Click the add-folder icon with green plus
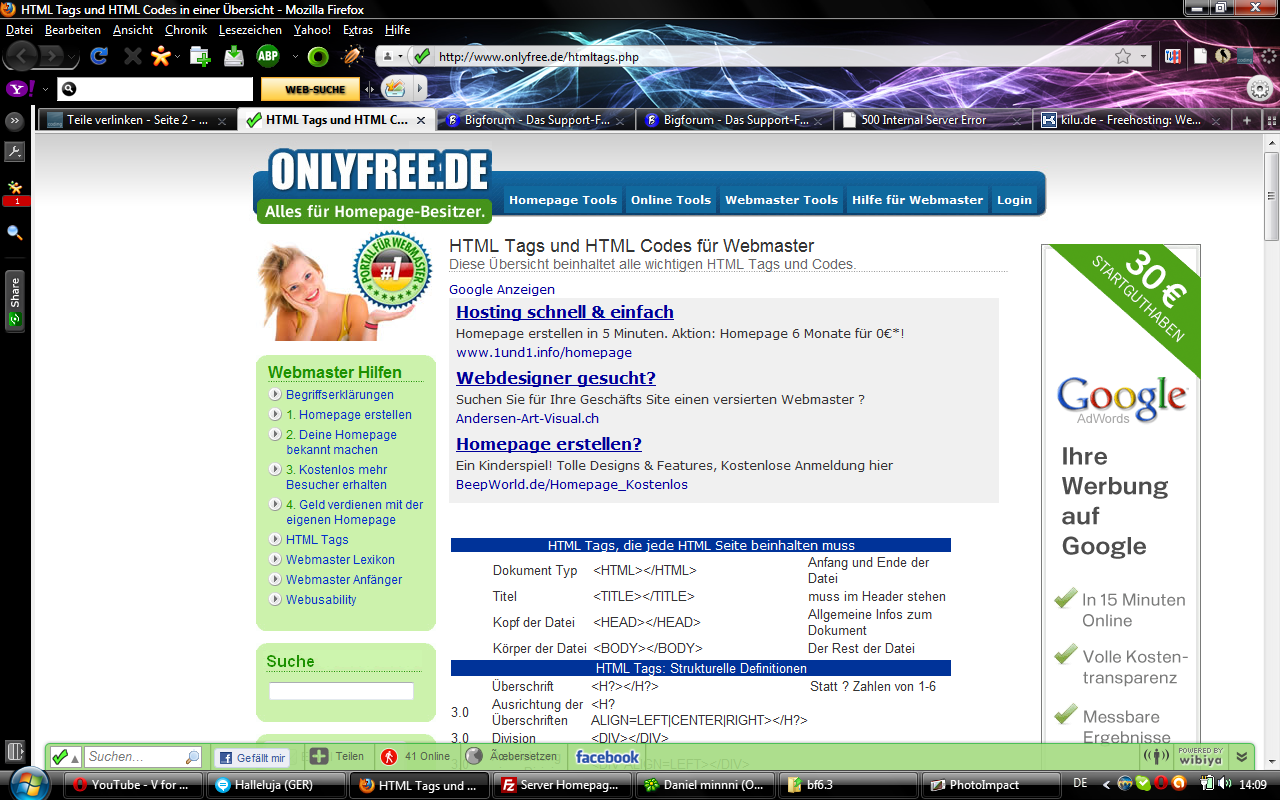The height and width of the screenshot is (800, 1280). coord(200,56)
